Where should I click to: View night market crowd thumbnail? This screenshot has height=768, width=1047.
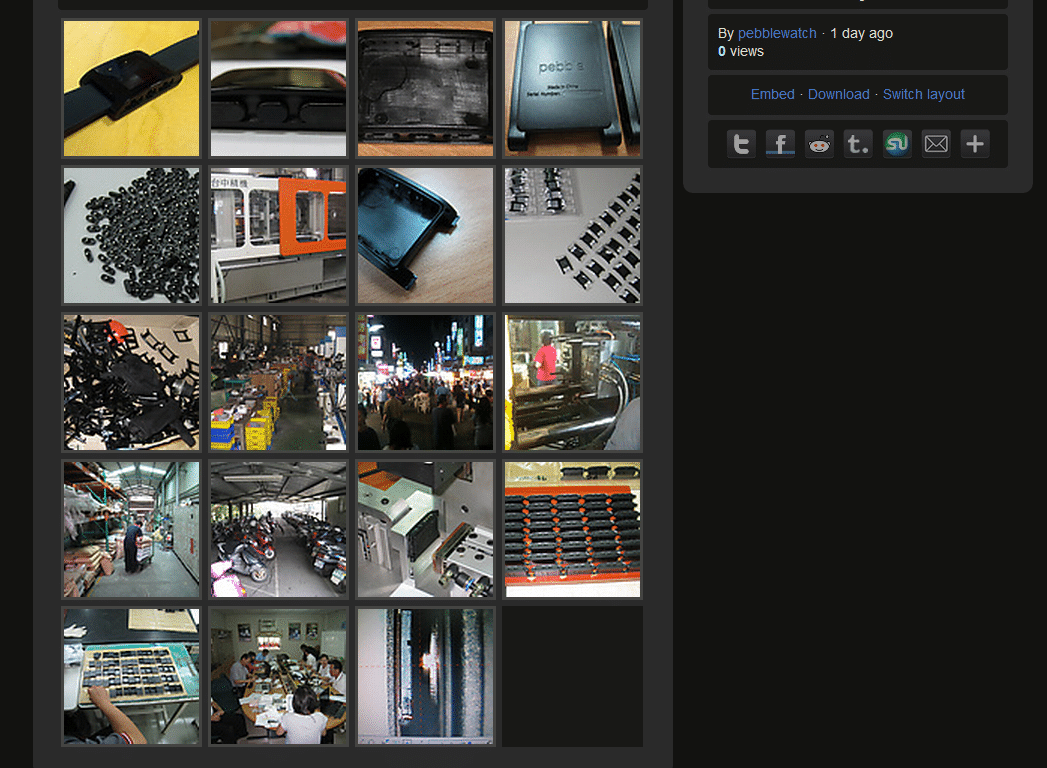pos(425,382)
